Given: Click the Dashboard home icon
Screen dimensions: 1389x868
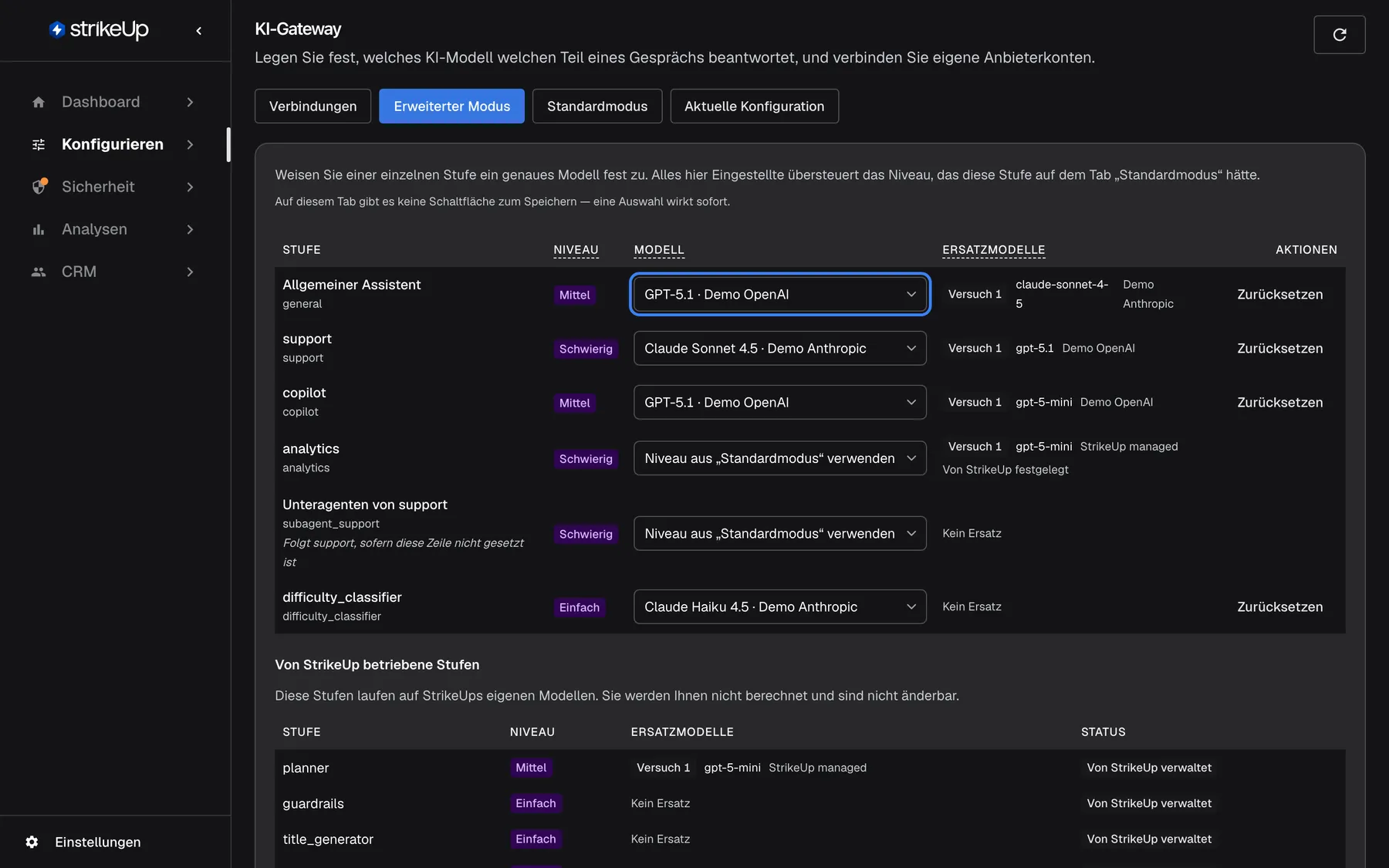Looking at the screenshot, I should [x=39, y=102].
